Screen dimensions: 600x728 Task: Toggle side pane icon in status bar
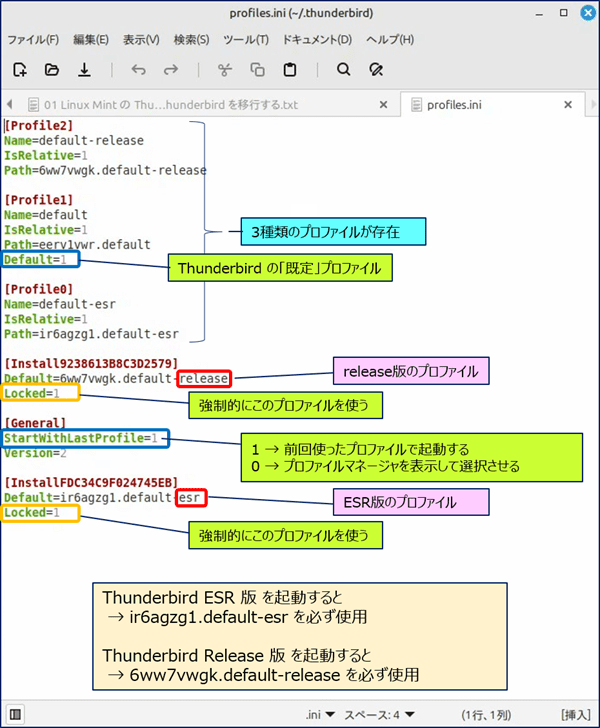click(x=15, y=714)
